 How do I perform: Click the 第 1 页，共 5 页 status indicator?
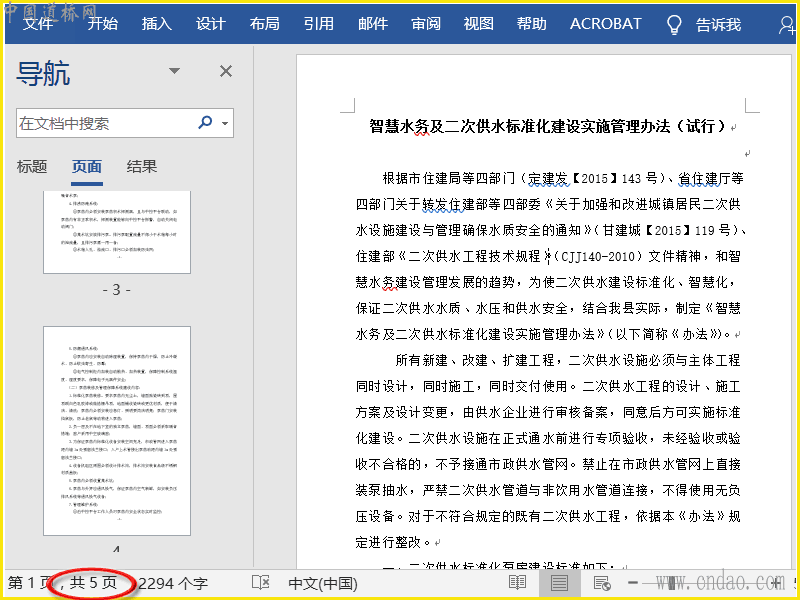coord(62,583)
